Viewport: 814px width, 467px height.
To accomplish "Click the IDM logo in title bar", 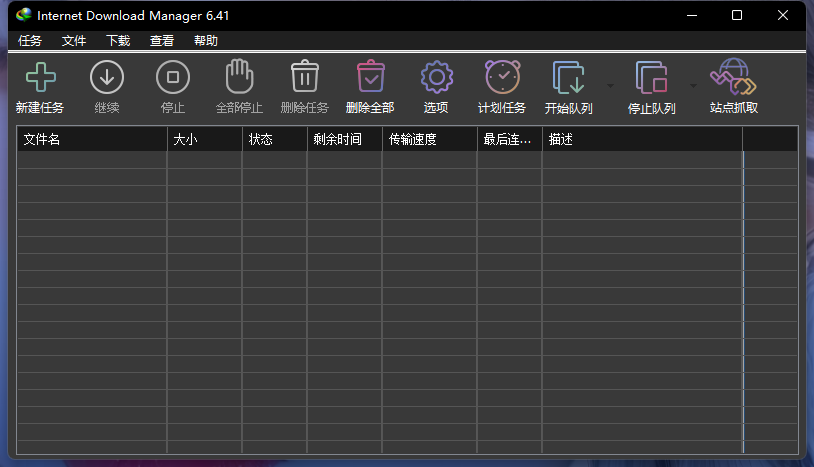I will click(x=23, y=15).
